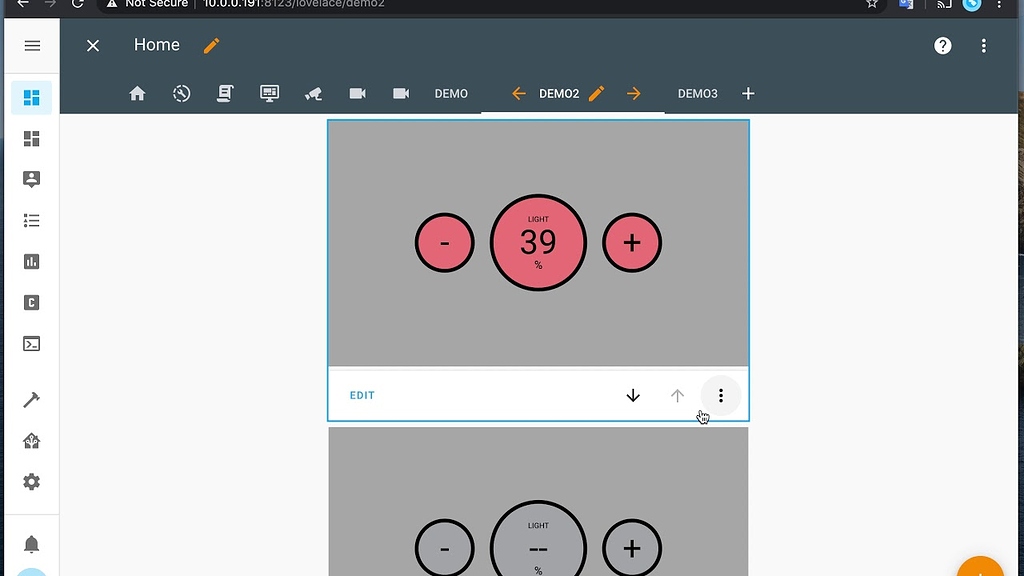Open the Home view tab icon
1024x576 pixels.
click(137, 93)
